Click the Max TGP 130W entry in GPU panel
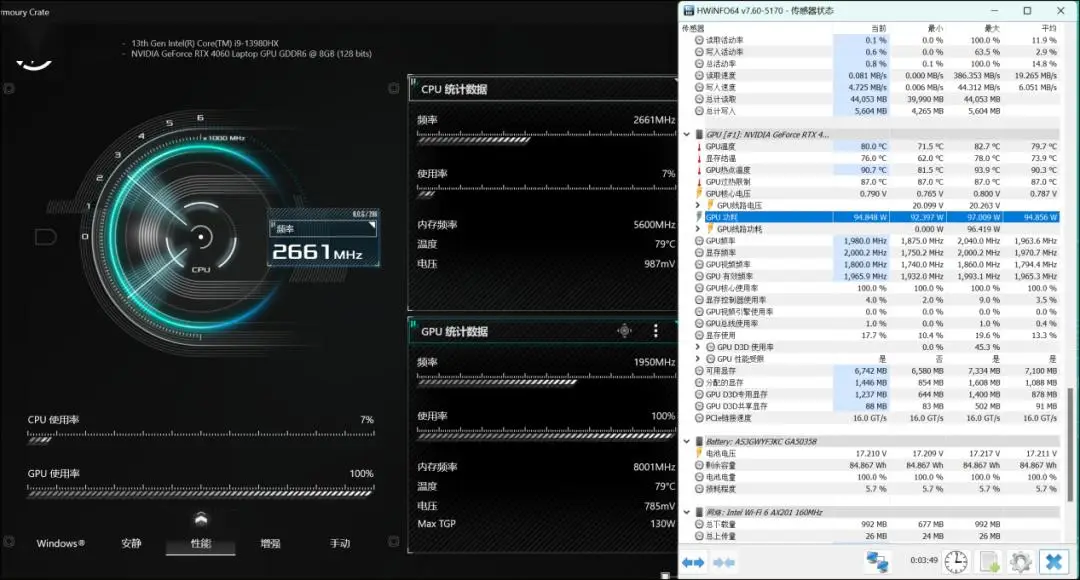Image resolution: width=1080 pixels, height=580 pixels. (546, 524)
